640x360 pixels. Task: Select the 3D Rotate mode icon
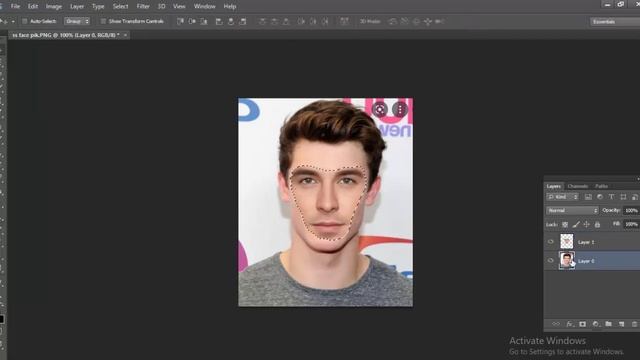(393, 21)
